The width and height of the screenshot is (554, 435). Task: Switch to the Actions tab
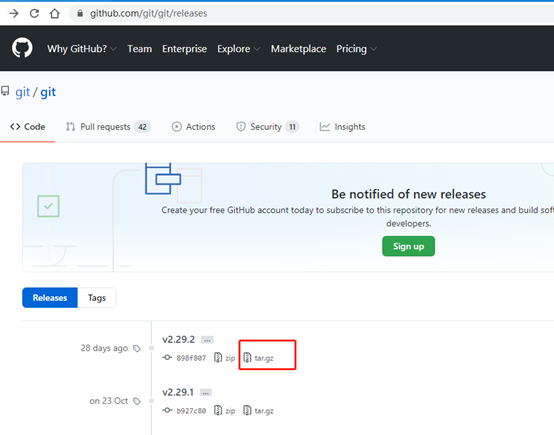point(193,127)
